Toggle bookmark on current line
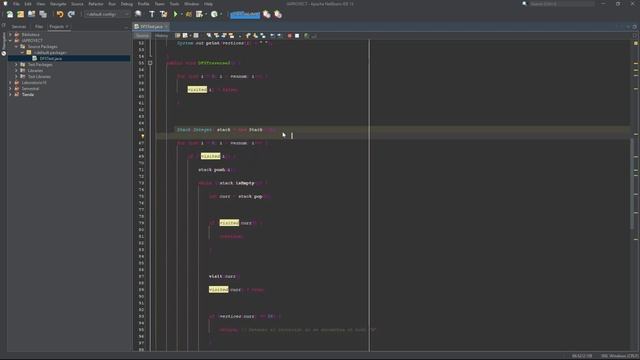Image resolution: width=640 pixels, height=360 pixels. click(262, 36)
